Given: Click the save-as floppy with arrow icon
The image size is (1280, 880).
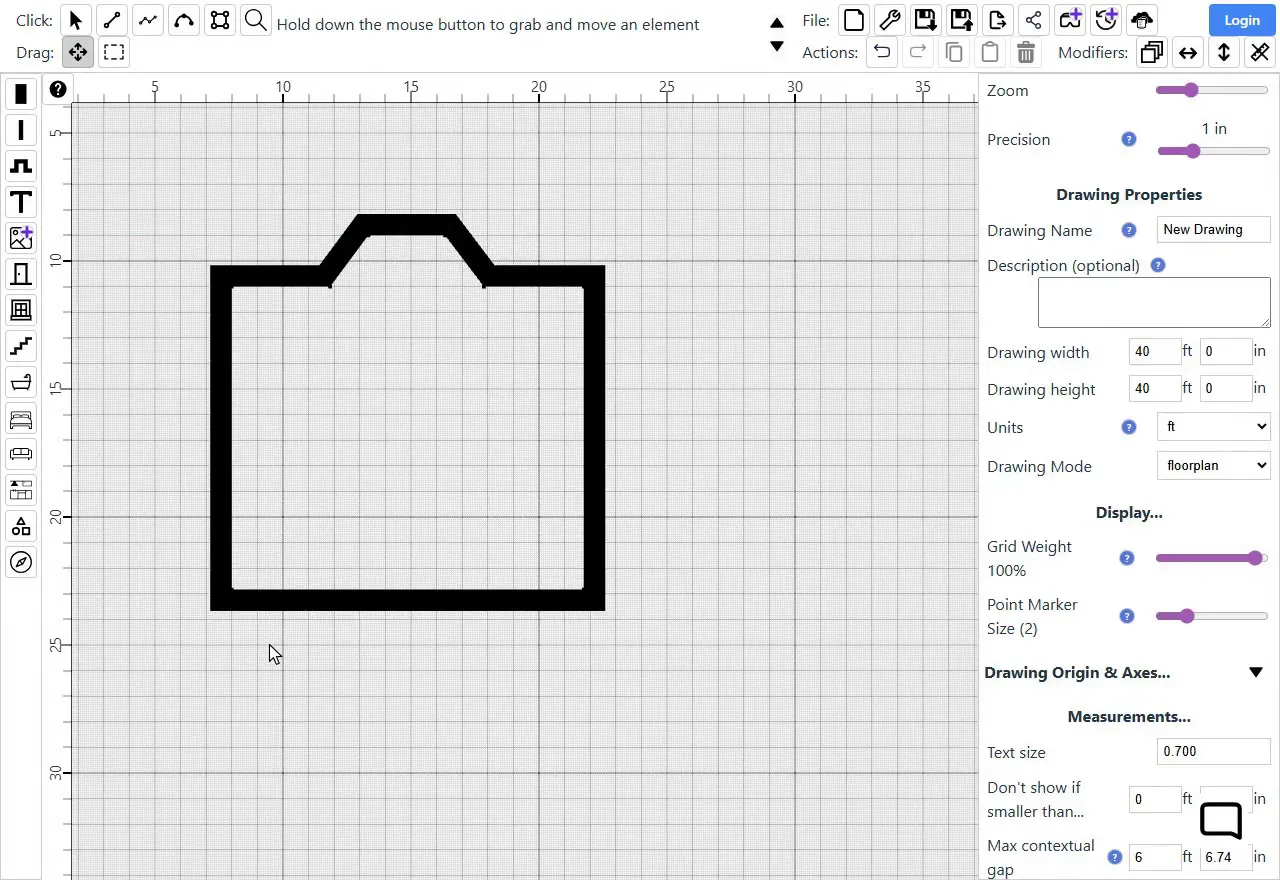Looking at the screenshot, I should [x=961, y=20].
